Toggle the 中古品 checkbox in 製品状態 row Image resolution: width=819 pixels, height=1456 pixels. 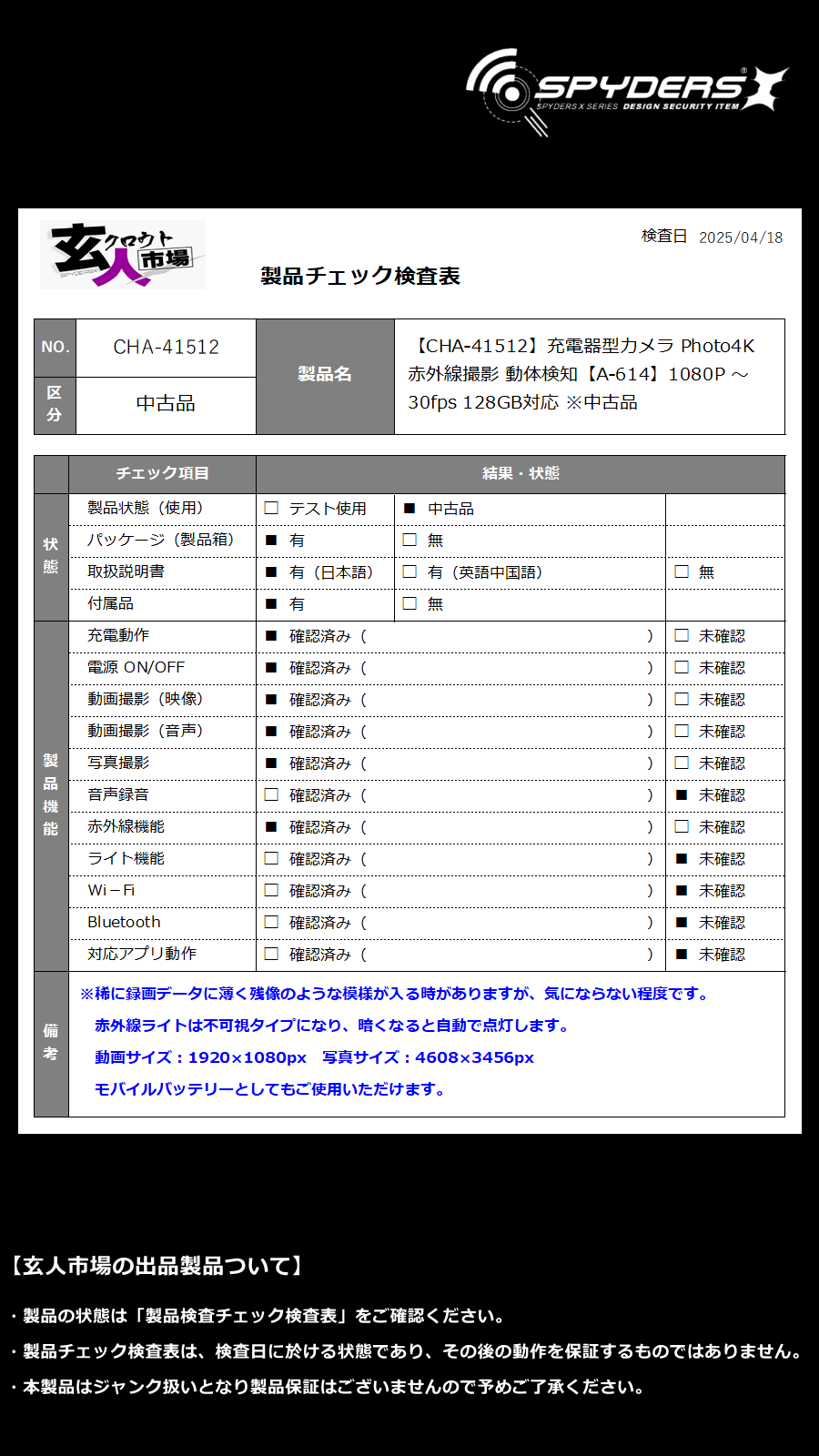click(x=409, y=508)
